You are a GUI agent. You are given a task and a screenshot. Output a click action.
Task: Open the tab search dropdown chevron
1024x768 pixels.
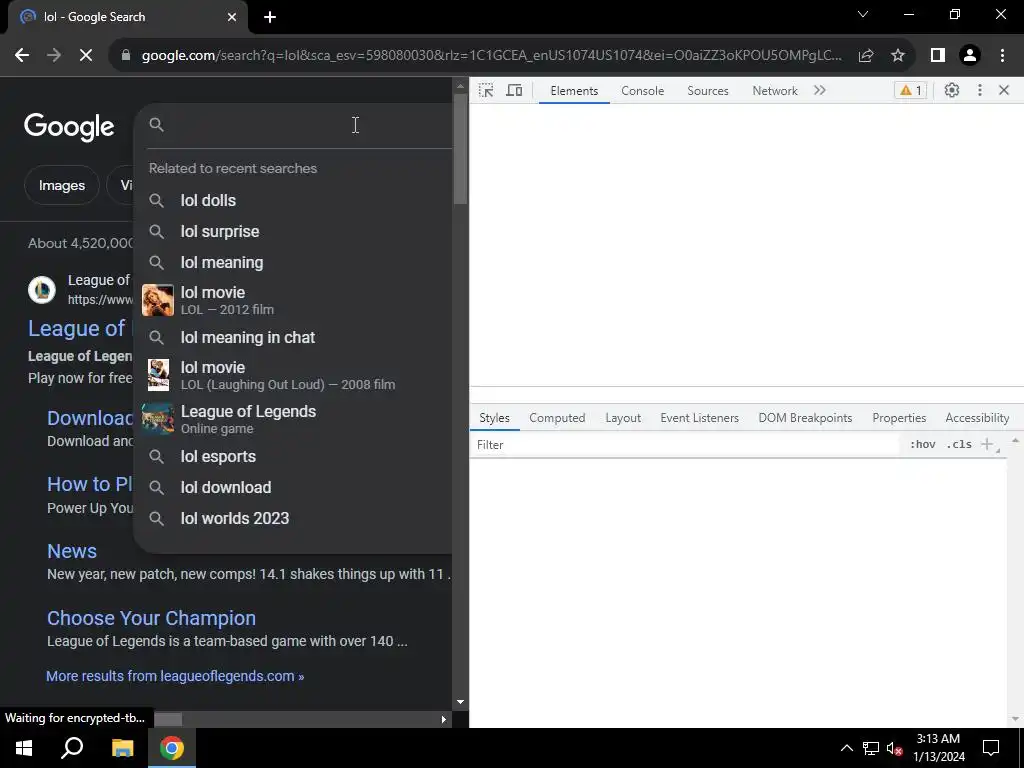tap(863, 14)
